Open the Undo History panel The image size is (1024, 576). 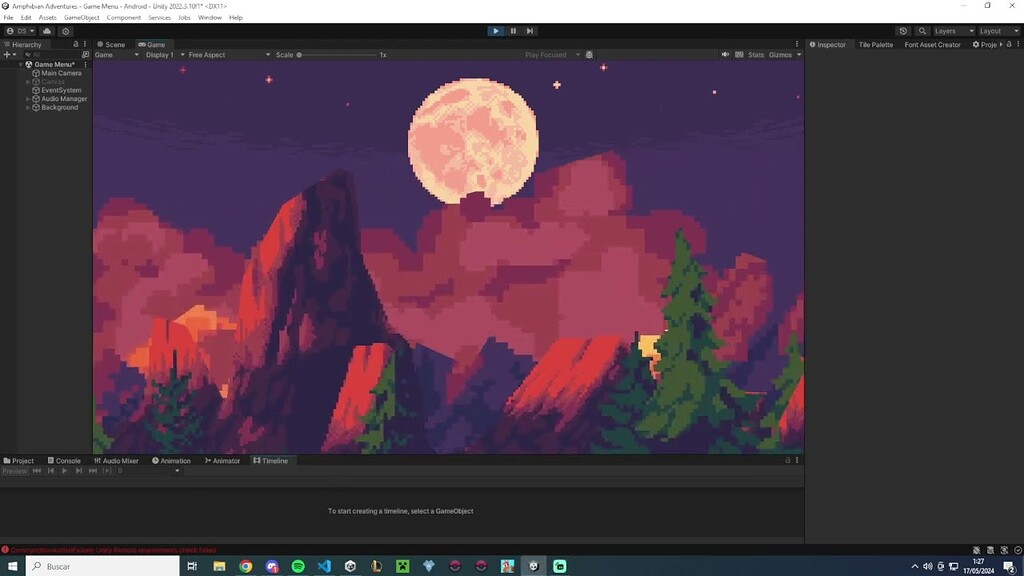903,31
